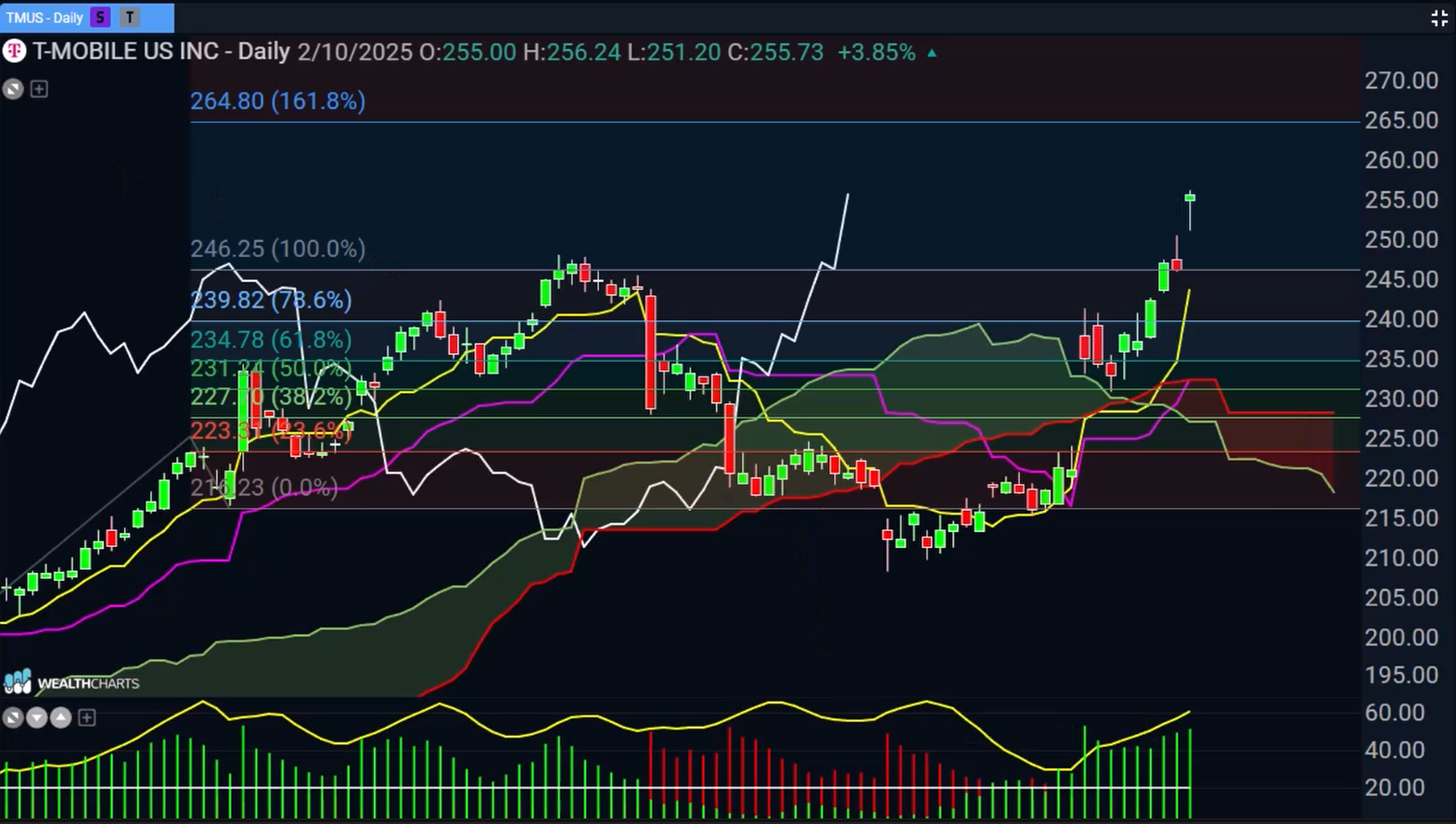The width and height of the screenshot is (1456, 824).
Task: Click 20.00 on the indicator axis
Action: (x=1395, y=788)
